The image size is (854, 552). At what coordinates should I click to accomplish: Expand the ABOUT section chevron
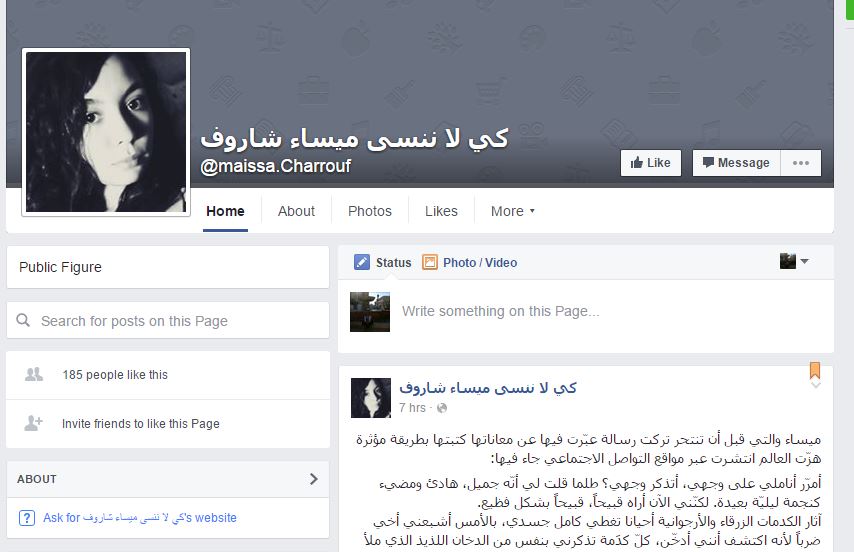pos(314,479)
